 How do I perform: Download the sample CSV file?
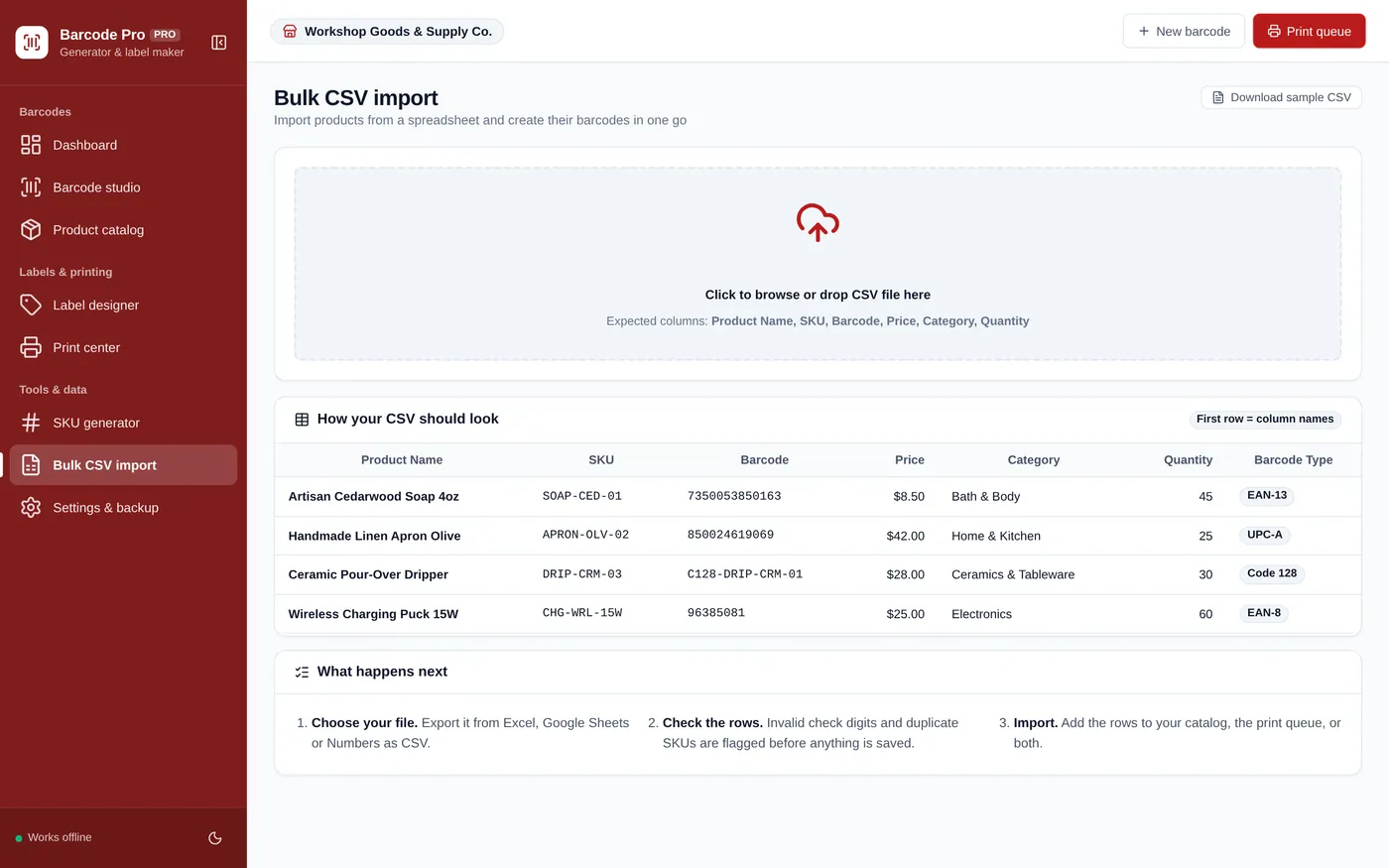pyautogui.click(x=1281, y=97)
